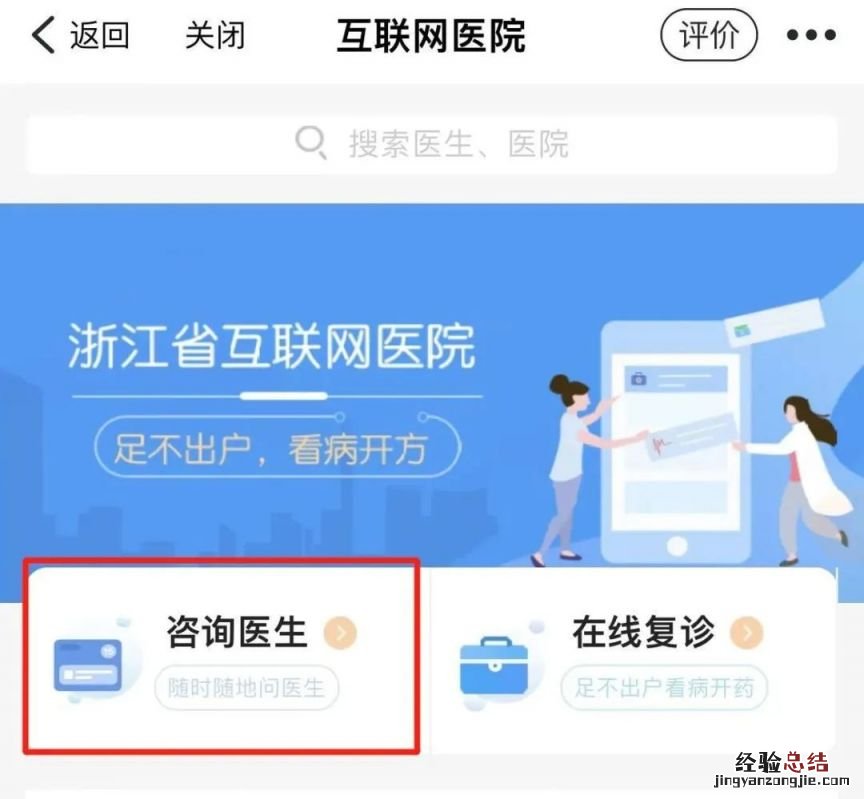Tap the phone illustration in banner
Viewport: 864px width, 799px height.
click(677, 442)
